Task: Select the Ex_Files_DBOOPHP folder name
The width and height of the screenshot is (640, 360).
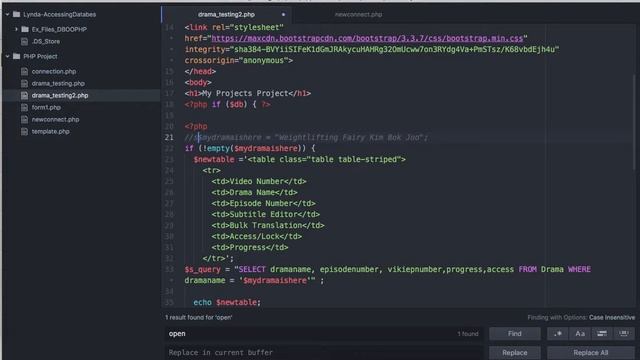Action: (59, 29)
